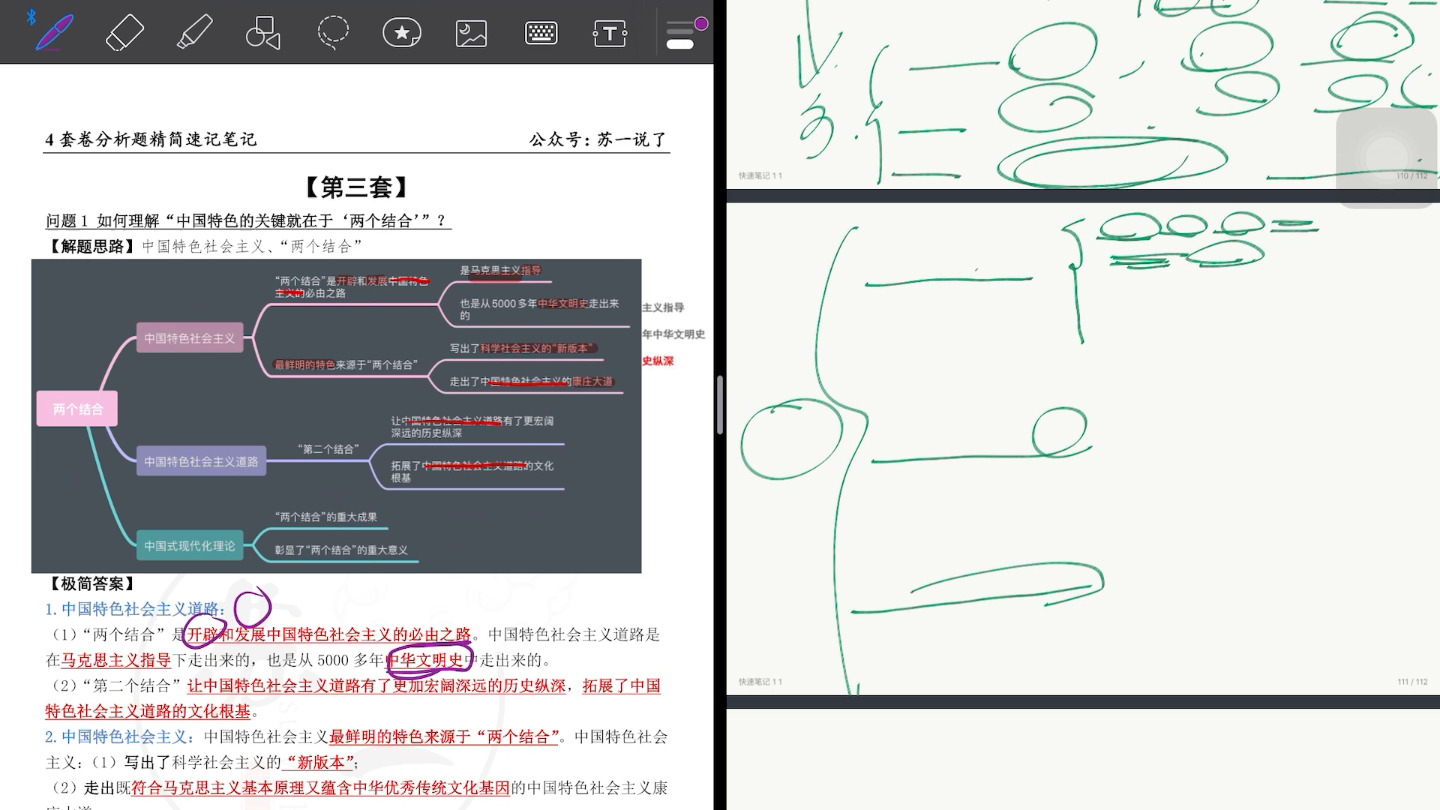Tap the header '4套卷分析题精简速记笔记'
The height and width of the screenshot is (810, 1440).
click(151, 140)
